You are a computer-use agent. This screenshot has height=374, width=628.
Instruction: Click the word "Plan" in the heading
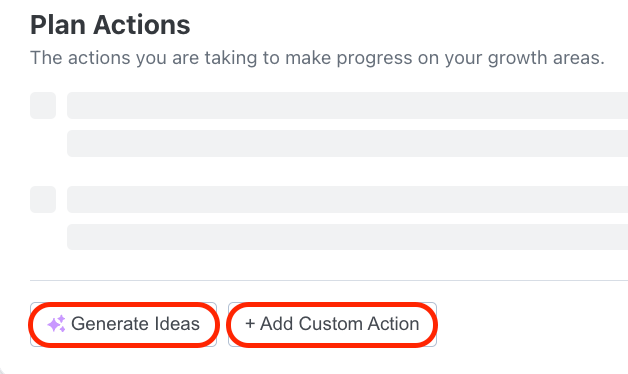pyautogui.click(x=58, y=25)
